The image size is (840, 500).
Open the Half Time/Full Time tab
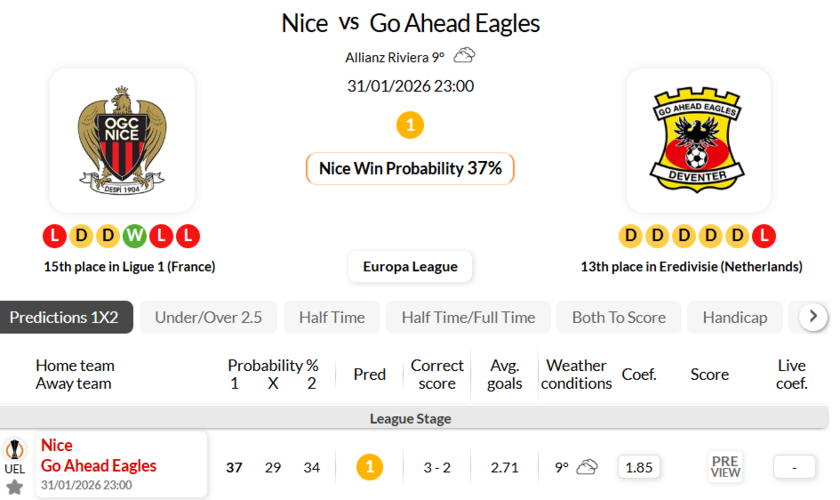(468, 318)
